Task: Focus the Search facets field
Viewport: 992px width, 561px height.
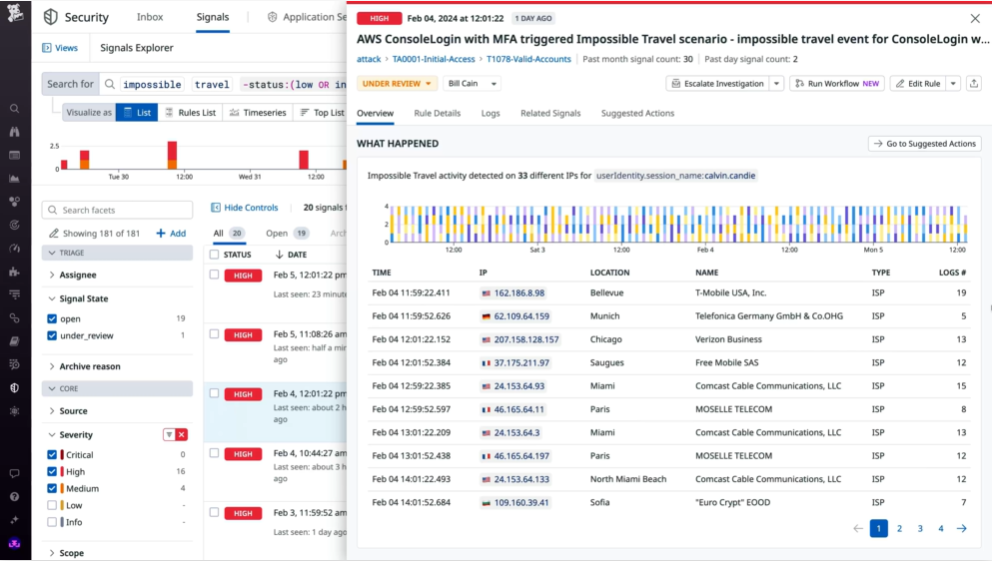Action: pos(117,210)
